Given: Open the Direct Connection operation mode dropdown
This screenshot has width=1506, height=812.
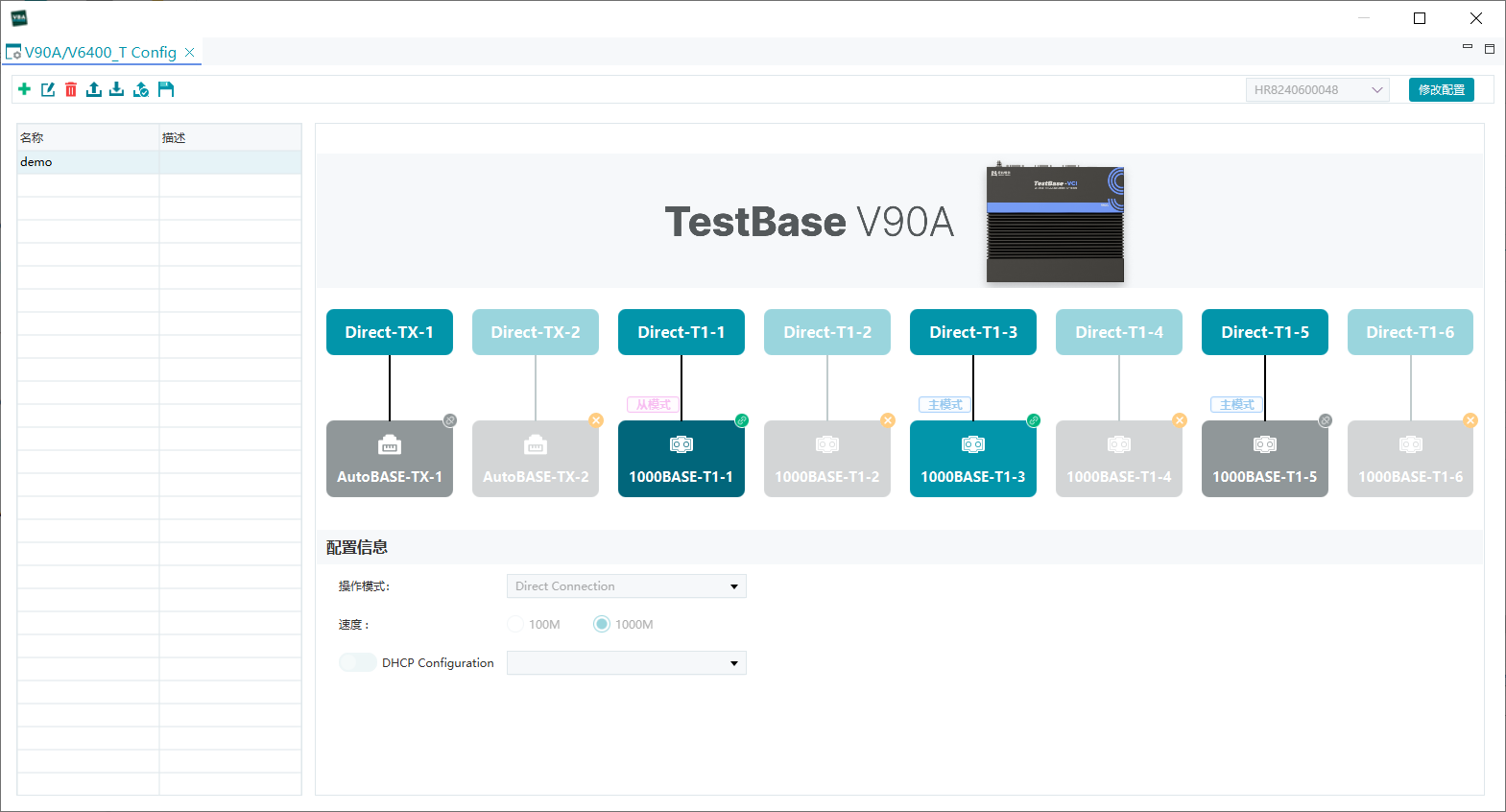Looking at the screenshot, I should 627,586.
